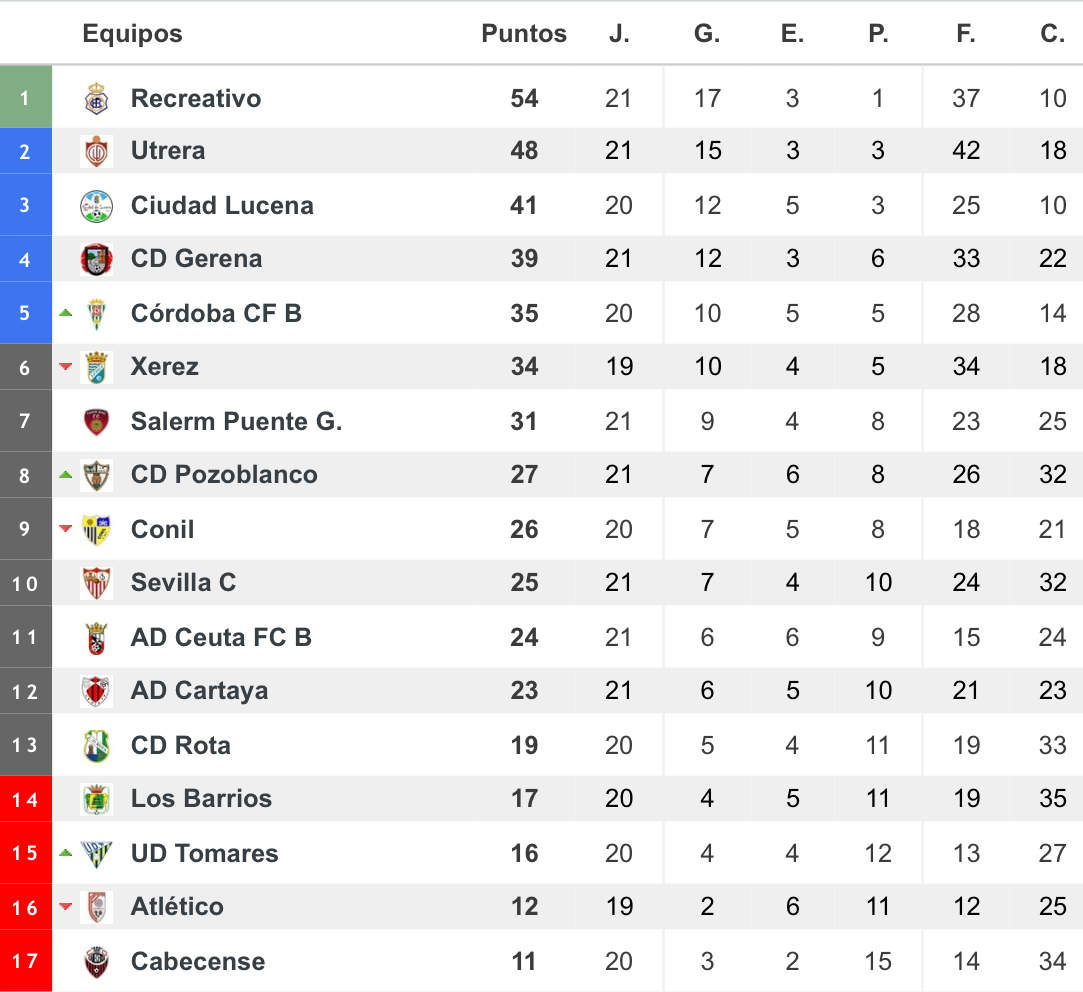
Task: Open the Salerm Puente G. team link
Action: click(236, 421)
